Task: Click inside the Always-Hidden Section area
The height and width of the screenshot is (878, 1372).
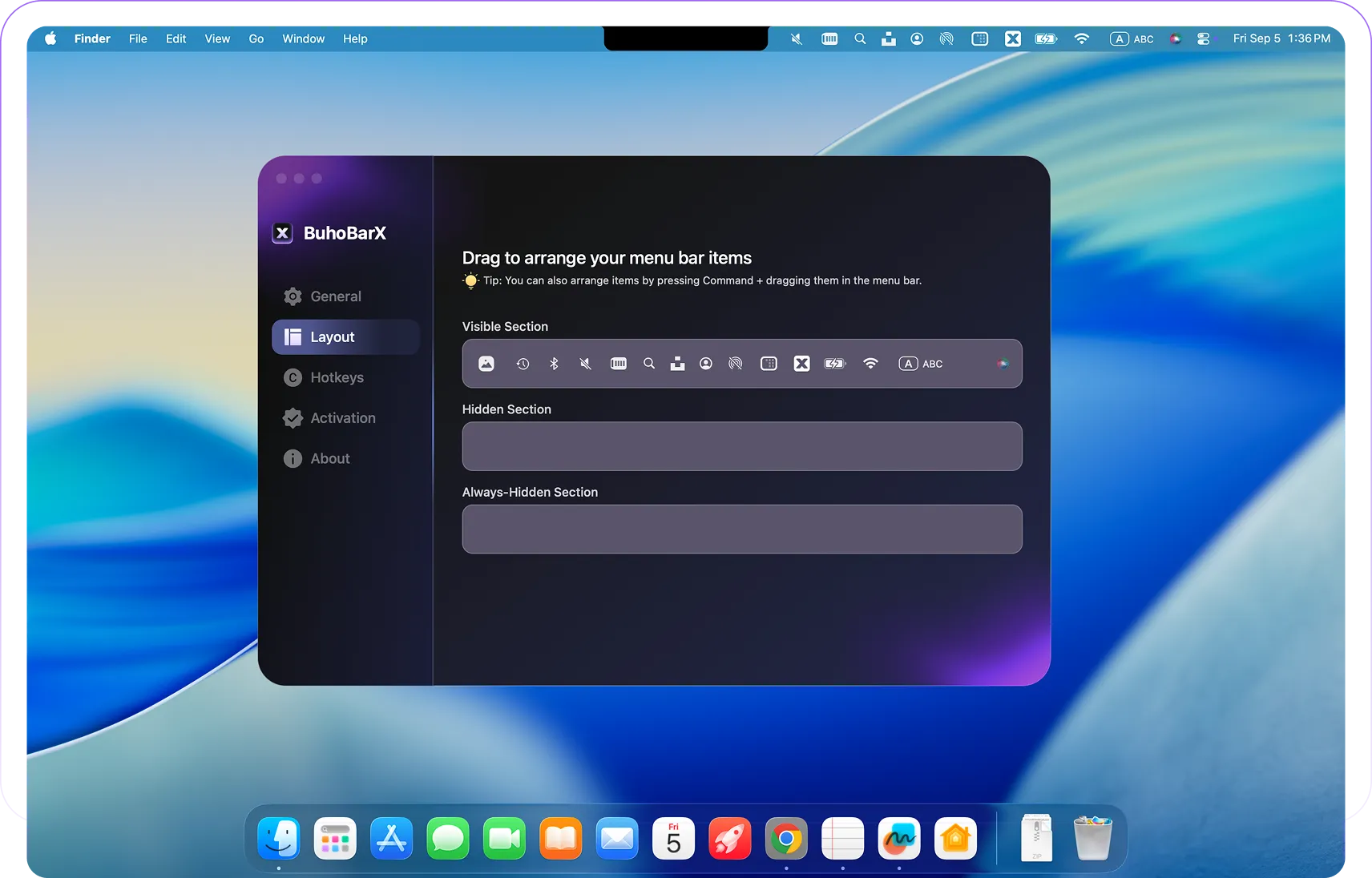Action: pos(740,529)
